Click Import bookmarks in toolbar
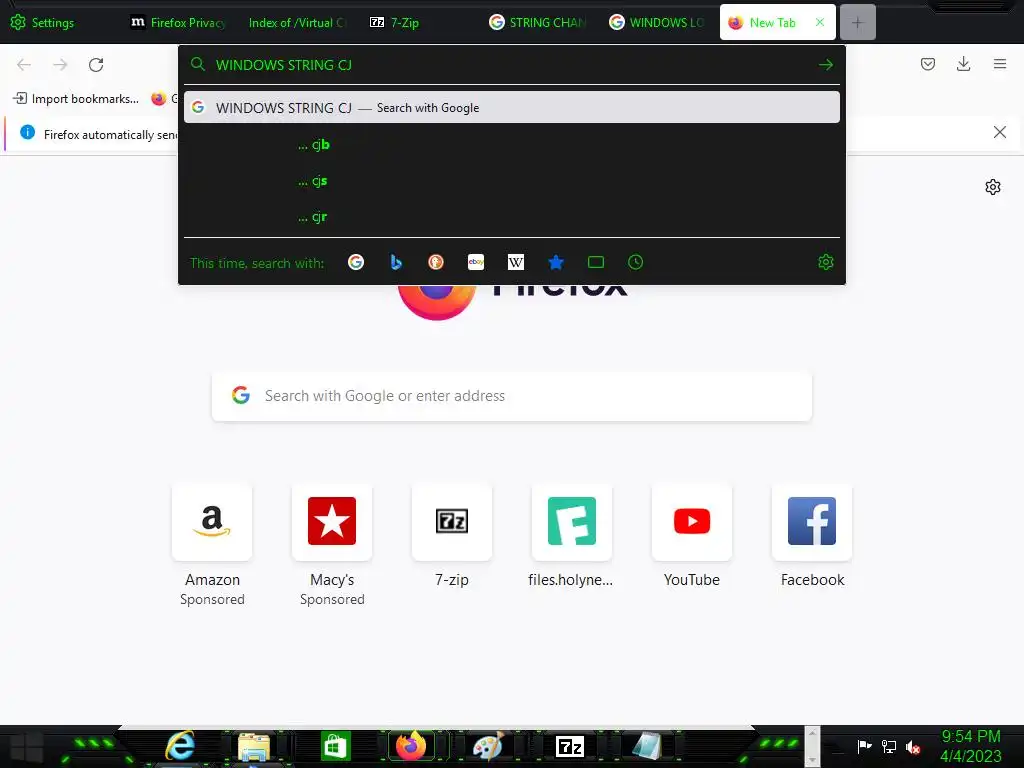 click(76, 99)
